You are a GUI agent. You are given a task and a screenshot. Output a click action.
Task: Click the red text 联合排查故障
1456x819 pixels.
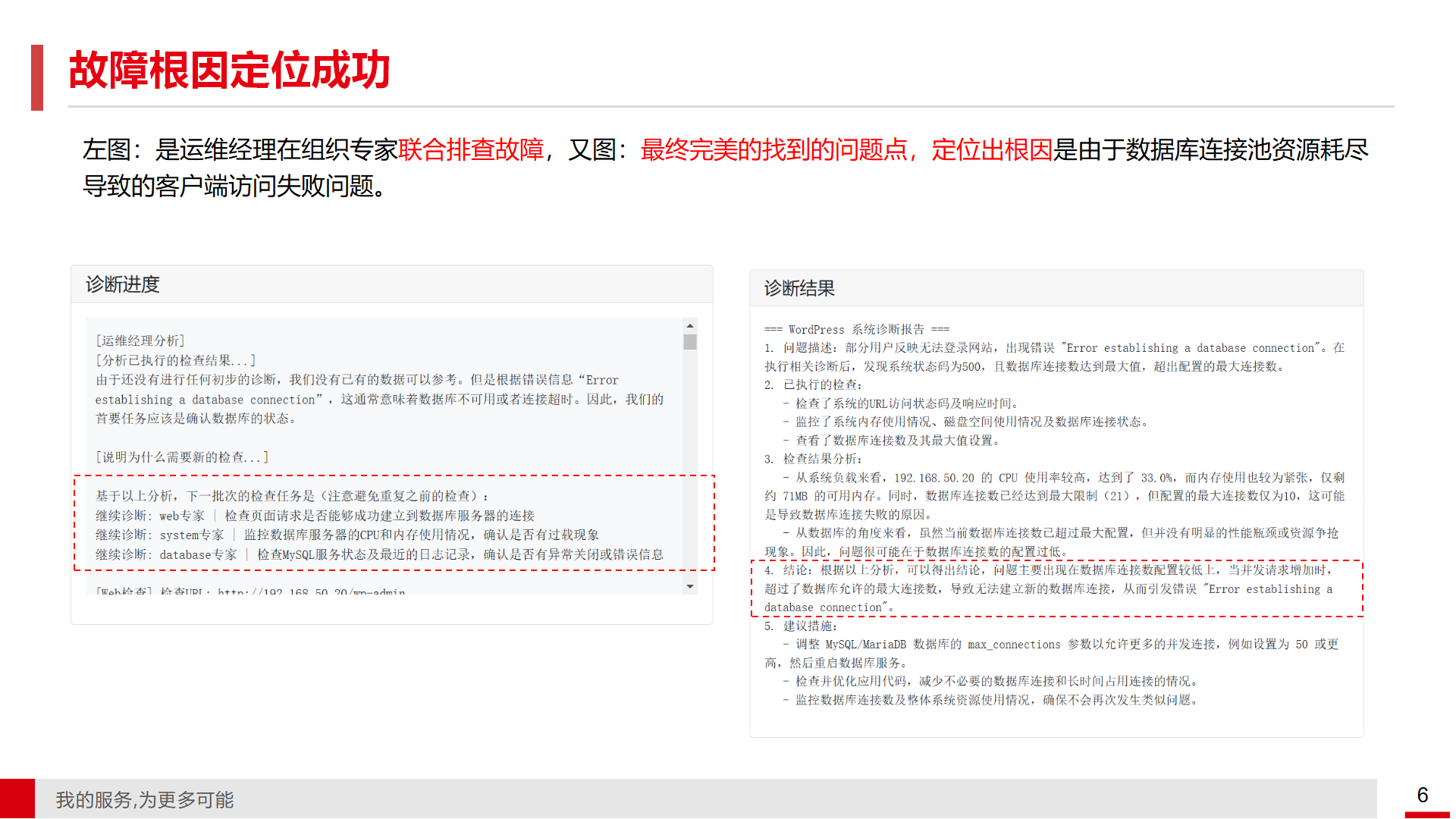pyautogui.click(x=470, y=149)
